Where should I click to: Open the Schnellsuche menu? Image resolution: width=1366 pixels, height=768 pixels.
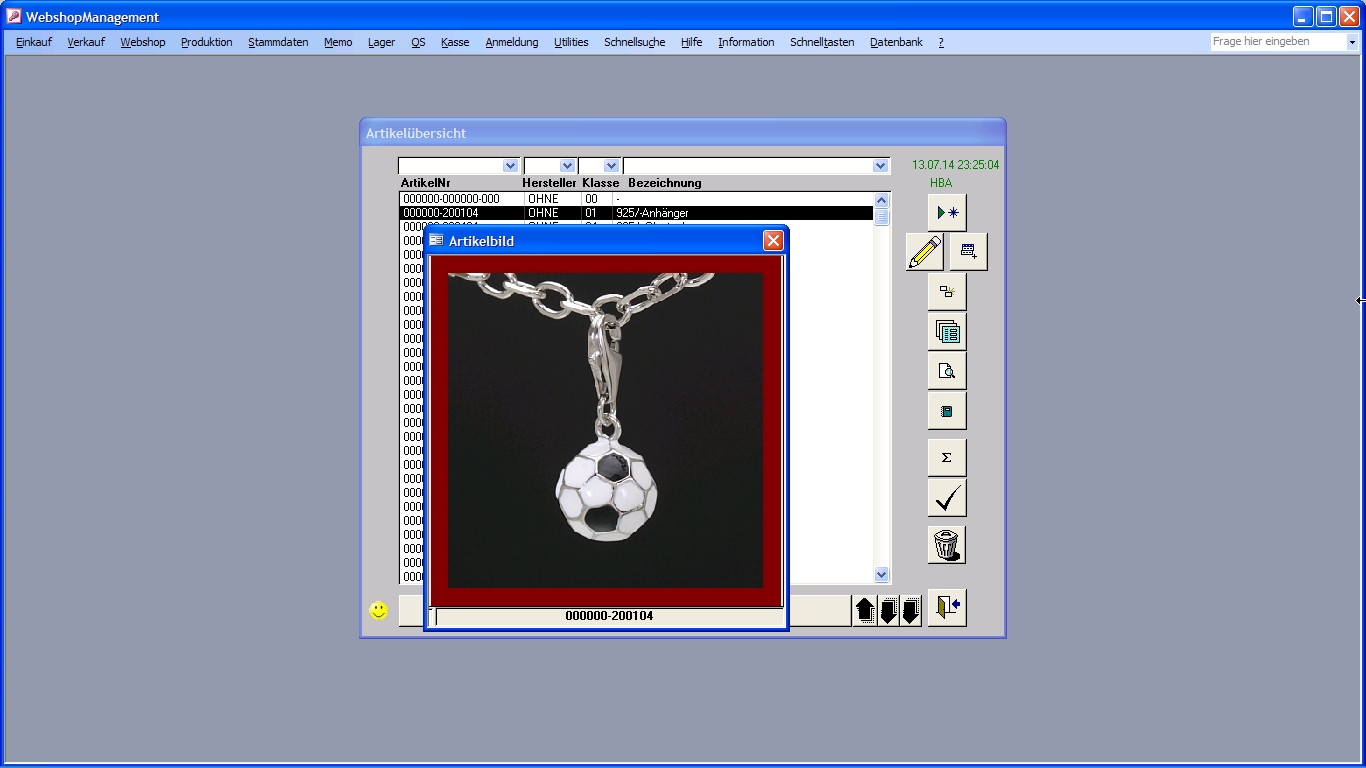click(635, 42)
